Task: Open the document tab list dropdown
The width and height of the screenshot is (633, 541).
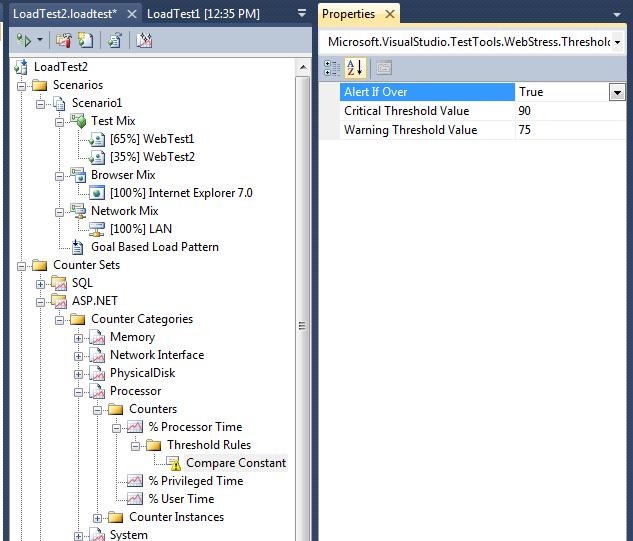Action: pos(302,13)
